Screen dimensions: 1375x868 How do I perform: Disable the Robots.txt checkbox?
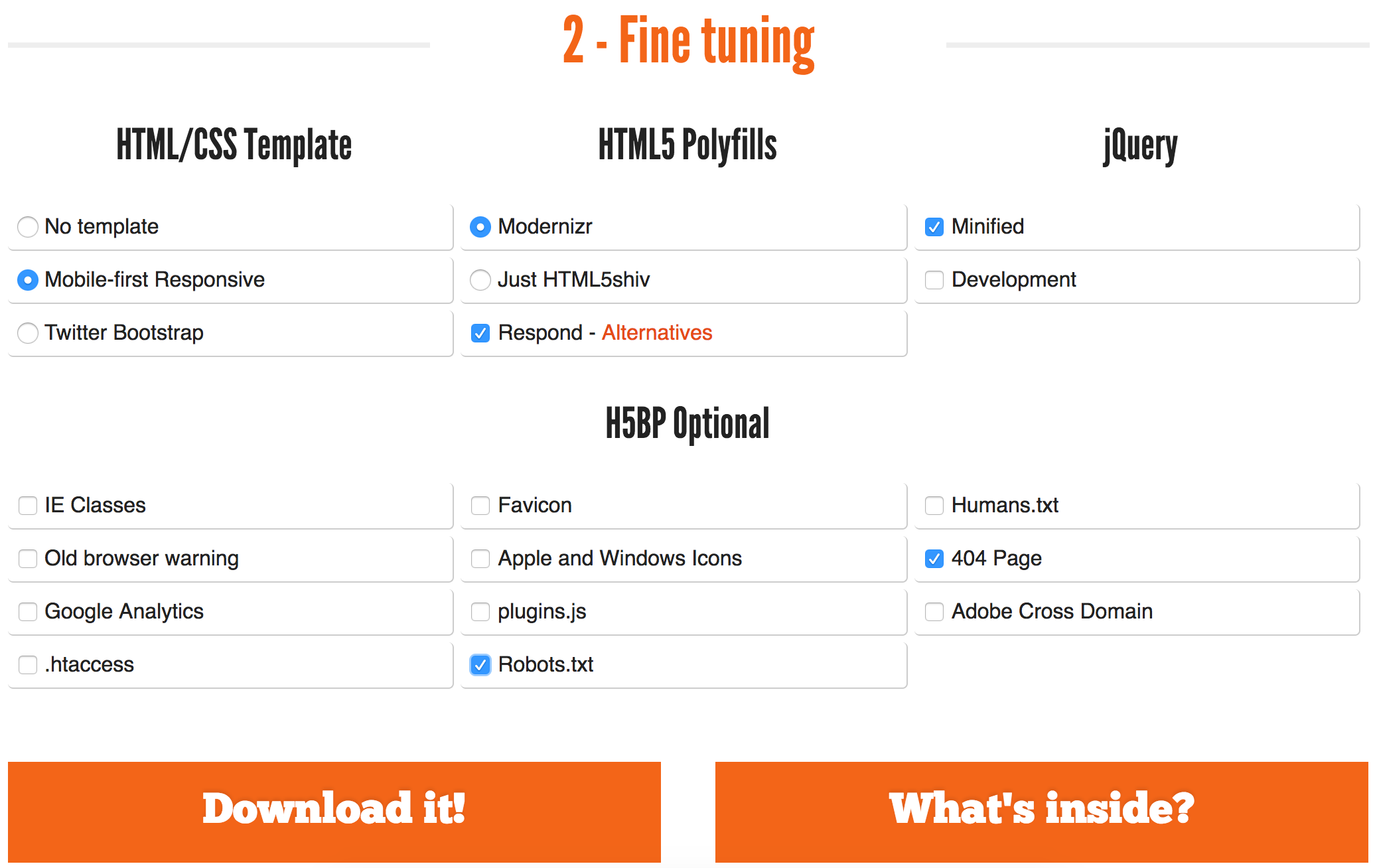click(x=480, y=663)
